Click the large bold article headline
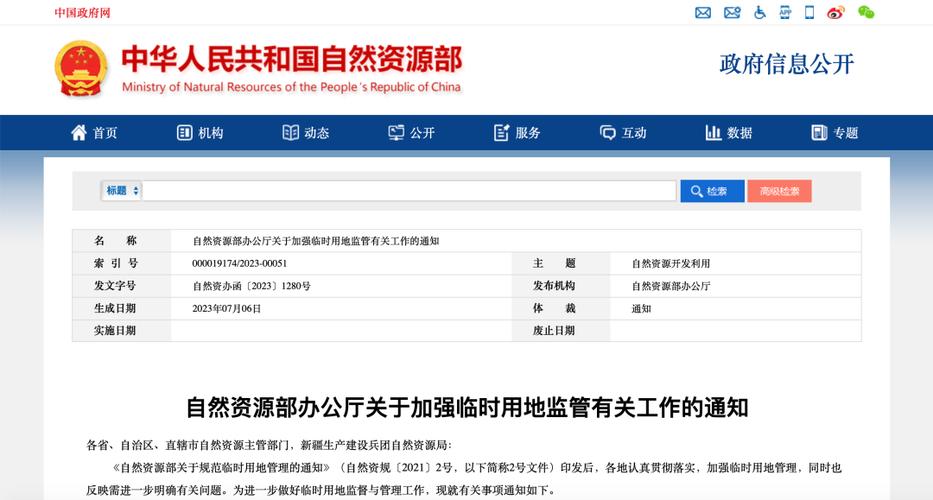This screenshot has height=500, width=933. pyautogui.click(x=467, y=408)
